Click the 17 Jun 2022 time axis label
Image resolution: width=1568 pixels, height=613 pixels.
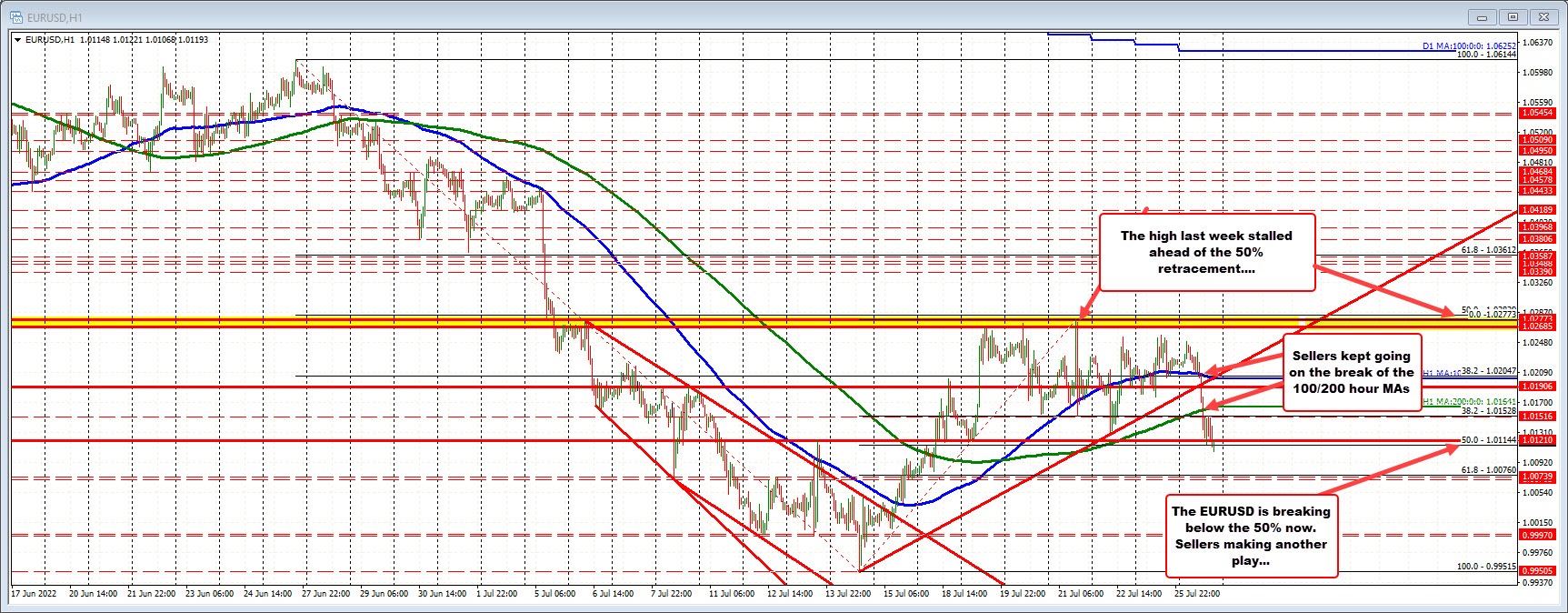(34, 593)
